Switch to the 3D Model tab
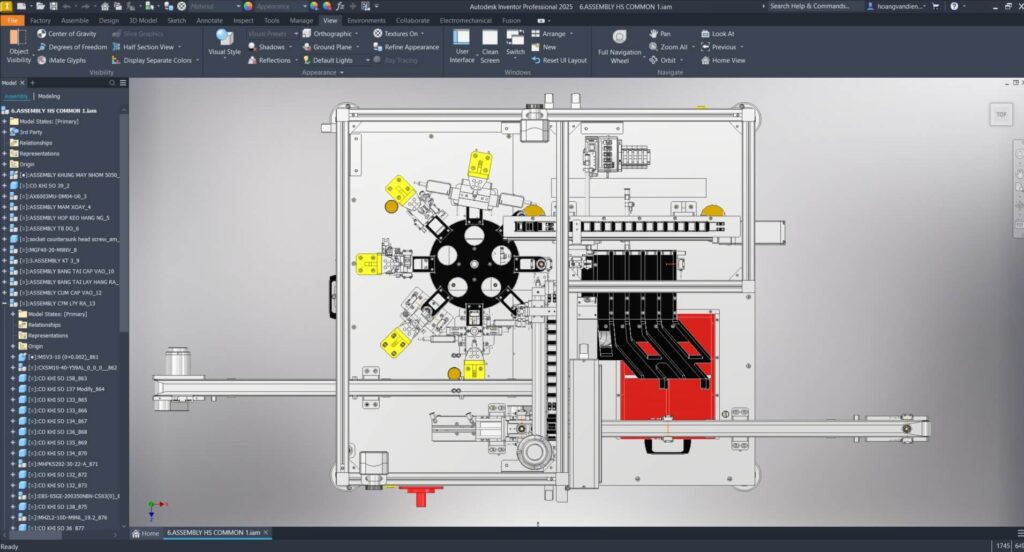Image resolution: width=1024 pixels, height=552 pixels. point(143,20)
